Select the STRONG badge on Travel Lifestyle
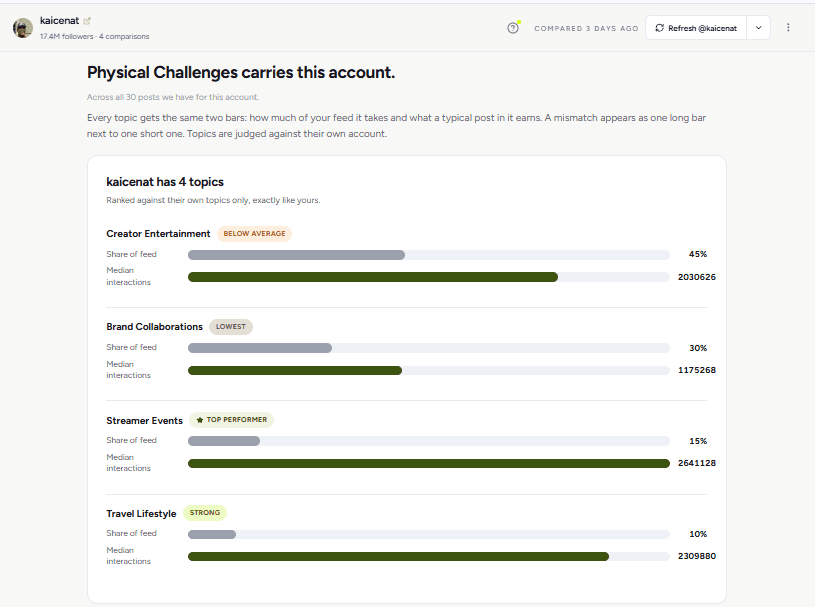 205,513
